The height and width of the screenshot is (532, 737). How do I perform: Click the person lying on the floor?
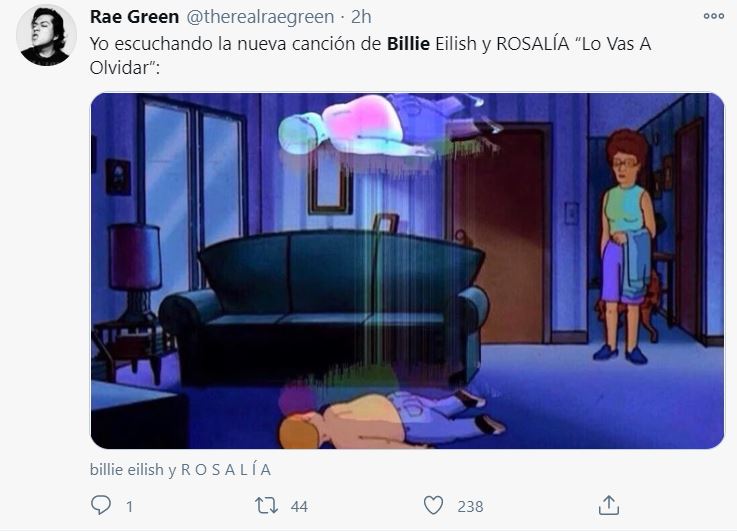[x=392, y=418]
